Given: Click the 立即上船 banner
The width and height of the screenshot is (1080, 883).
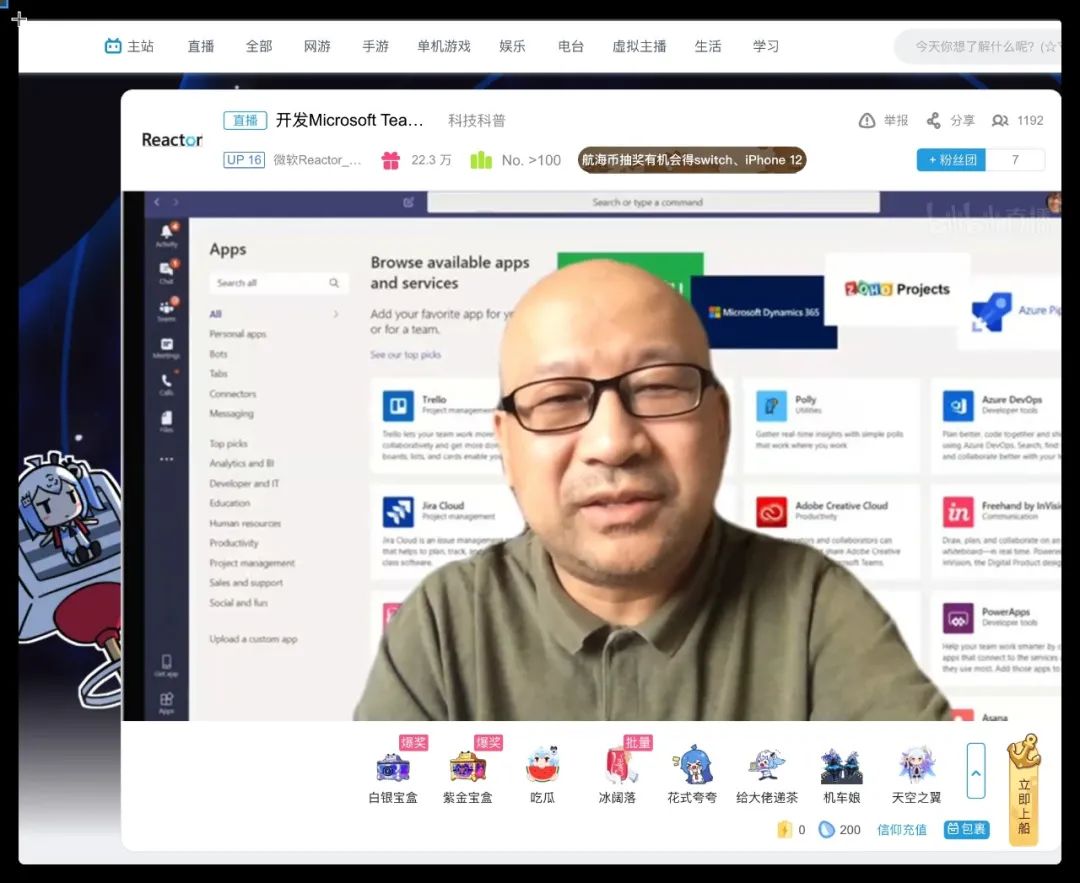Looking at the screenshot, I should 1024,790.
